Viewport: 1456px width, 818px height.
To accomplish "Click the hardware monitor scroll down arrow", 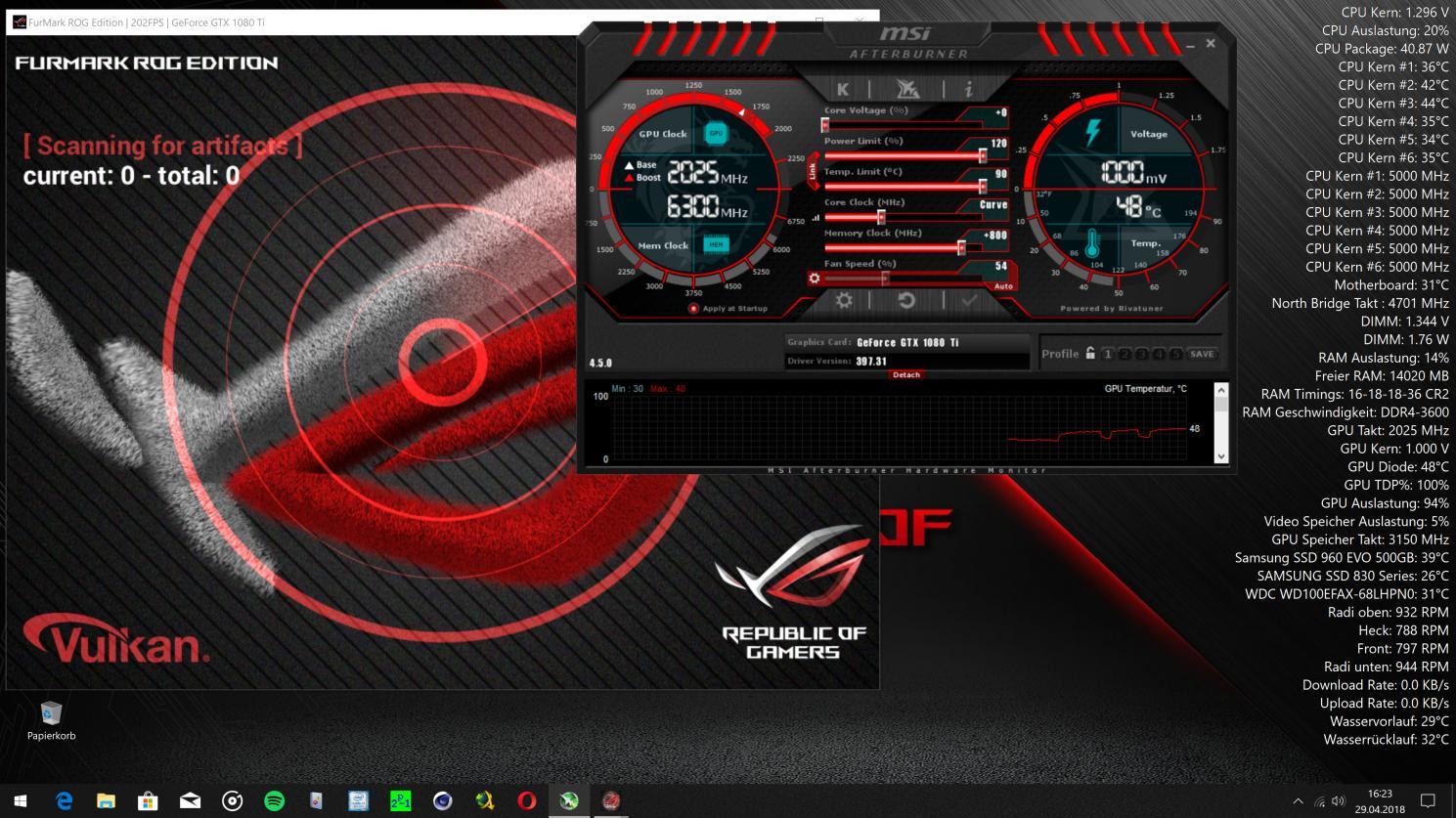I will click(1220, 455).
